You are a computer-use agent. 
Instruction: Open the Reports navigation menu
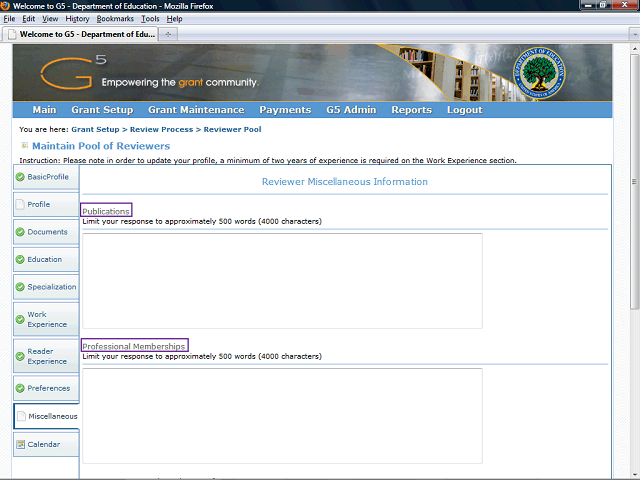tap(411, 110)
